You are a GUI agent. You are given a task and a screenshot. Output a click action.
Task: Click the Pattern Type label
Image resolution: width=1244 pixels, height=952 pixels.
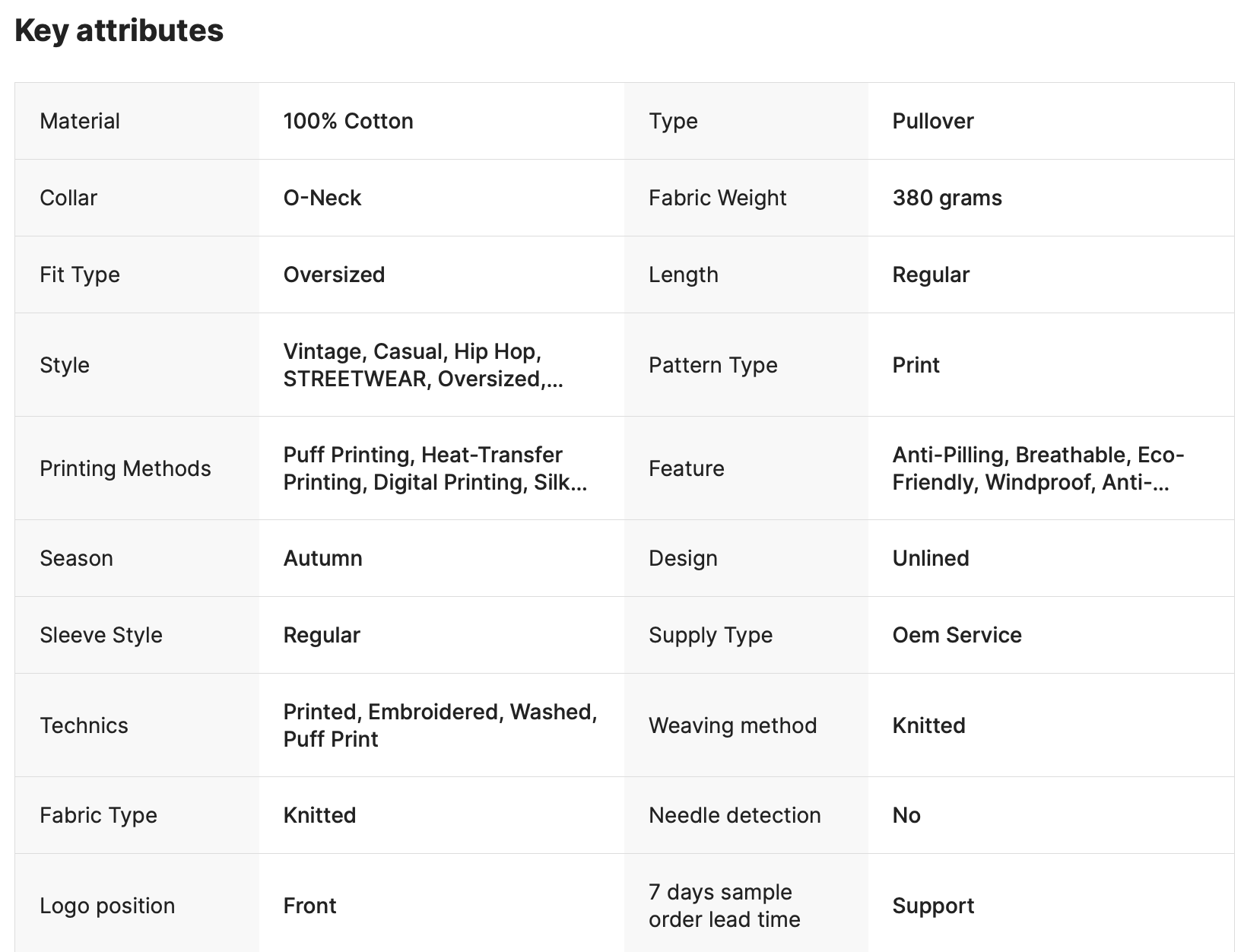[x=713, y=365]
